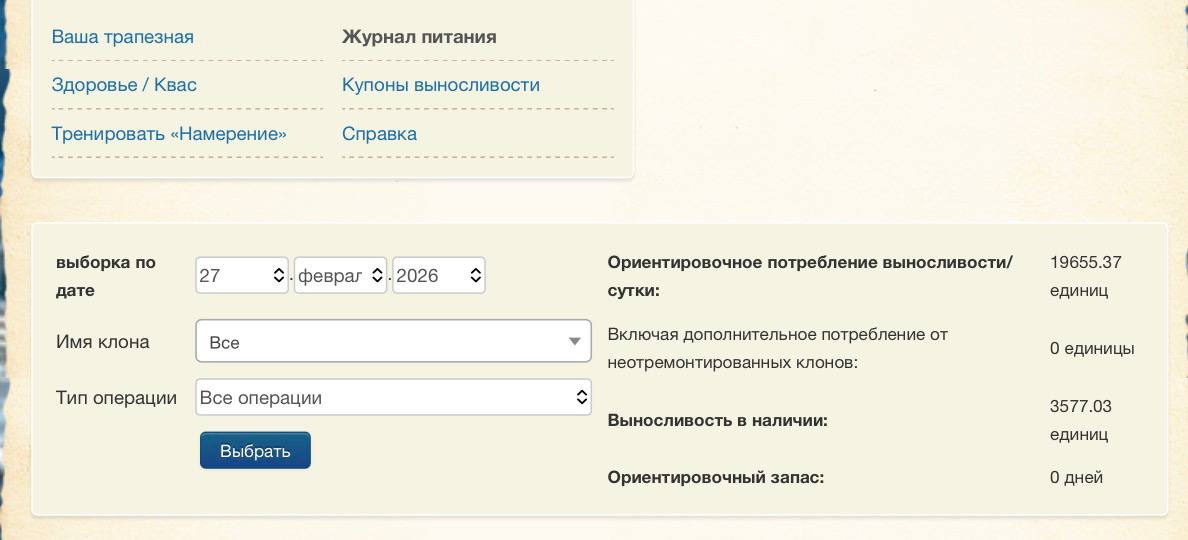Open the Ваша трапезная link

[122, 37]
